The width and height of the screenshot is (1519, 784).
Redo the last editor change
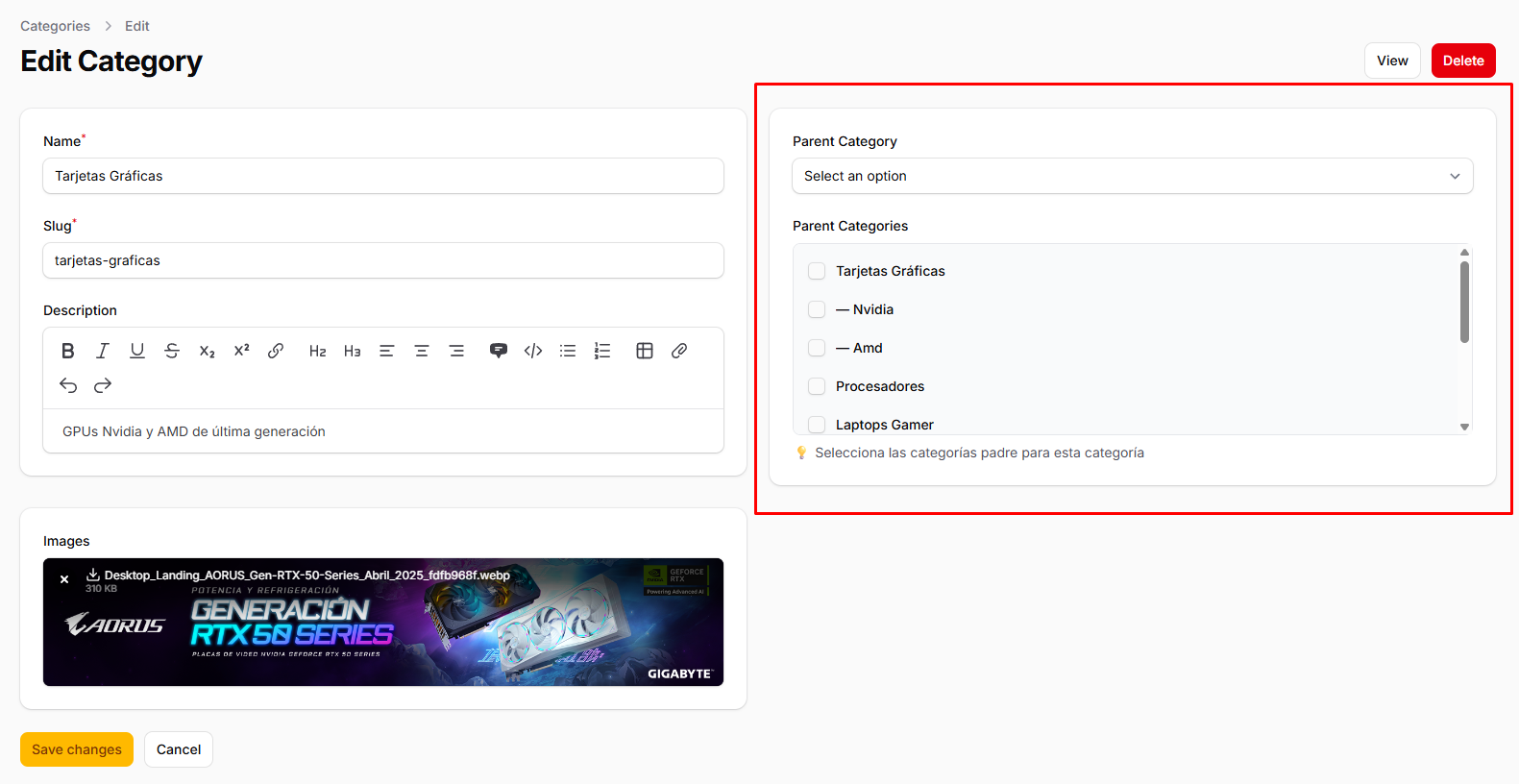pos(103,385)
